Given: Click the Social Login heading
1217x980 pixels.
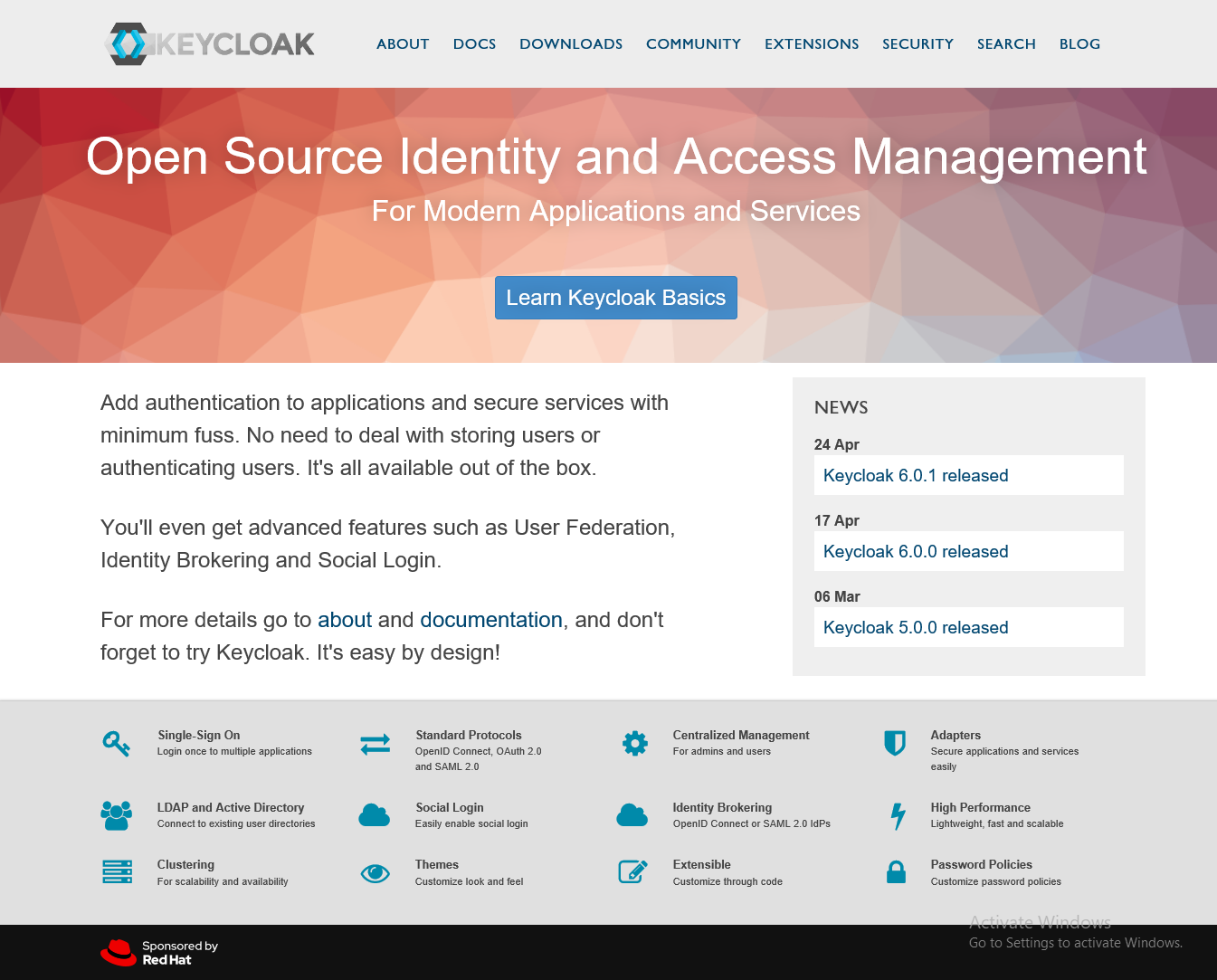Looking at the screenshot, I should [x=450, y=807].
